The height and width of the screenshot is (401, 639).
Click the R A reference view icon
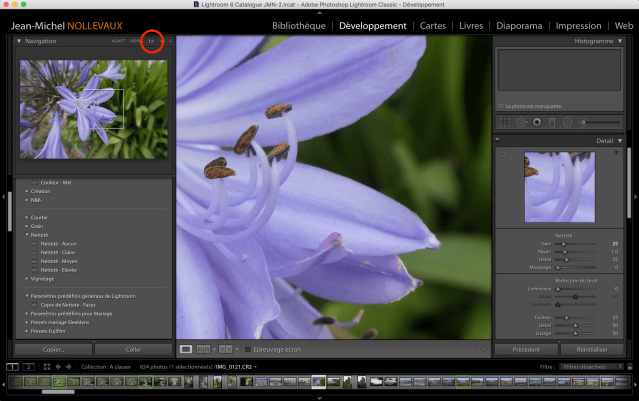coord(203,349)
